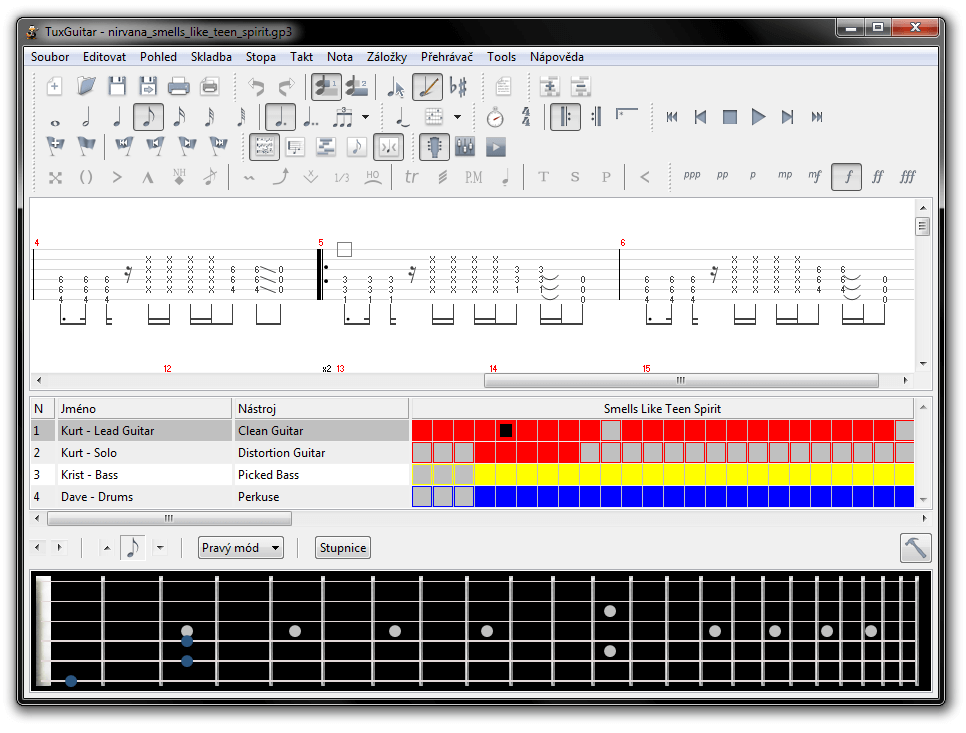This screenshot has height=733, width=966.
Task: Open a file with the folder icon
Action: [86, 86]
